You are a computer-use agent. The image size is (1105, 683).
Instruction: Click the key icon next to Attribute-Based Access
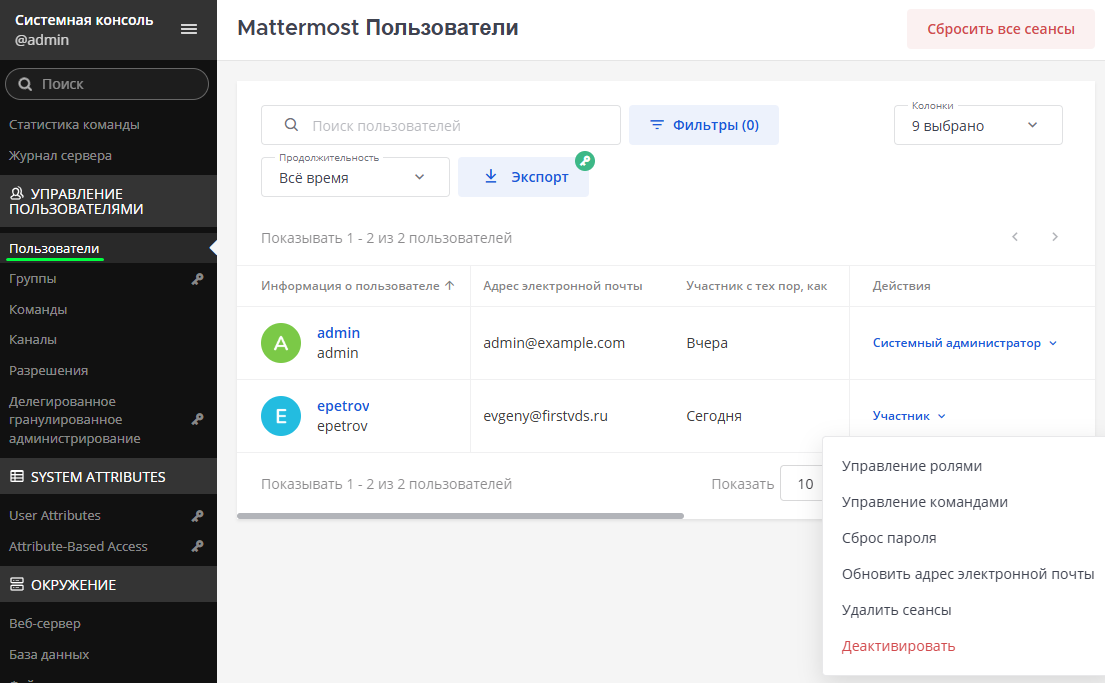coord(198,546)
